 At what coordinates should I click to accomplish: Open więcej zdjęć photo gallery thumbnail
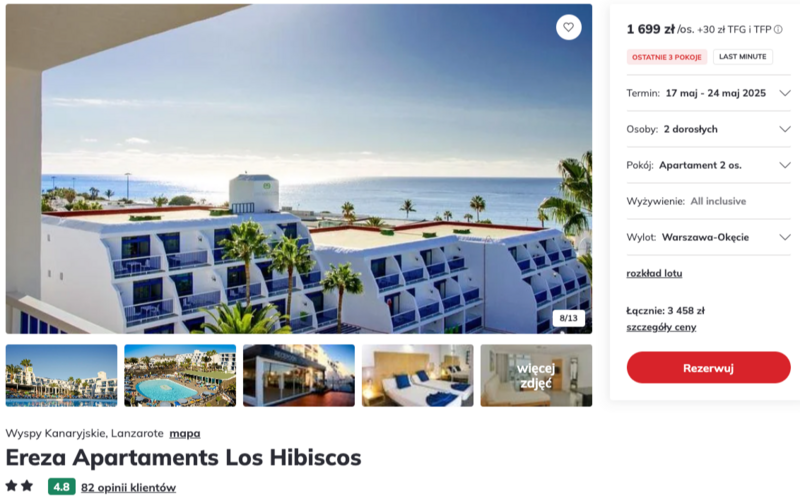click(x=536, y=375)
